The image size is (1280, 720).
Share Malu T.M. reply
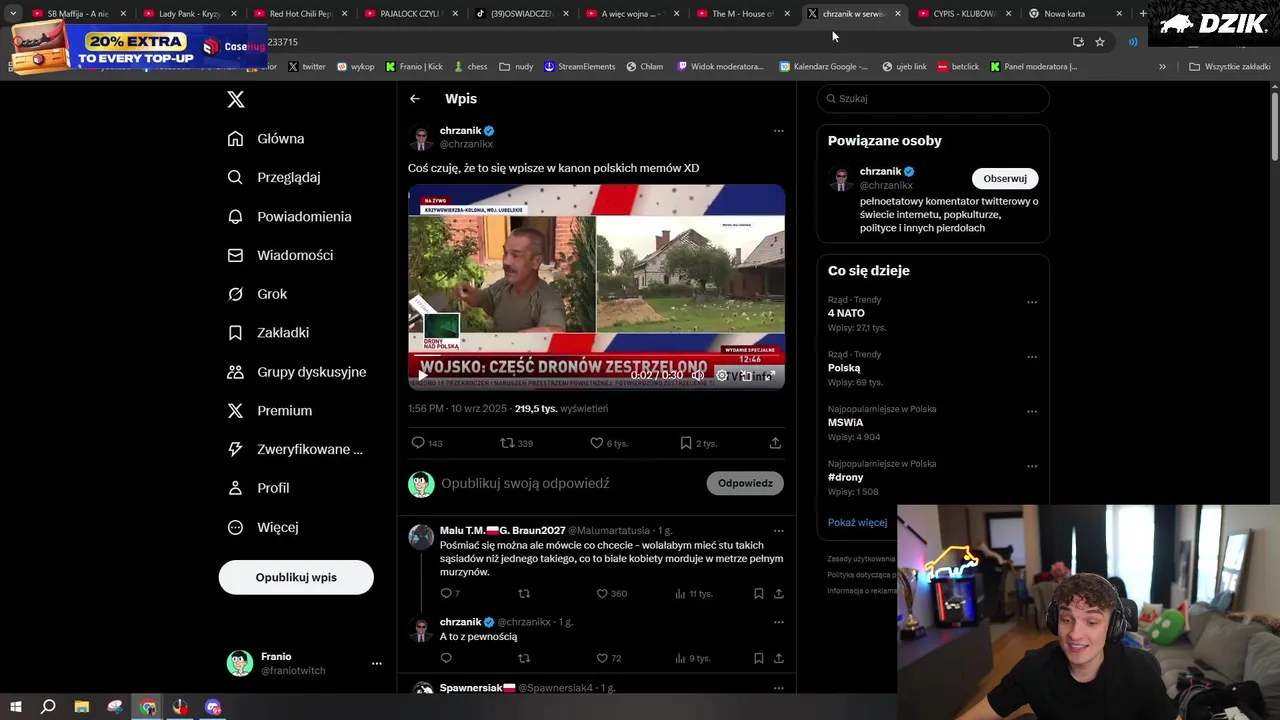coord(778,594)
